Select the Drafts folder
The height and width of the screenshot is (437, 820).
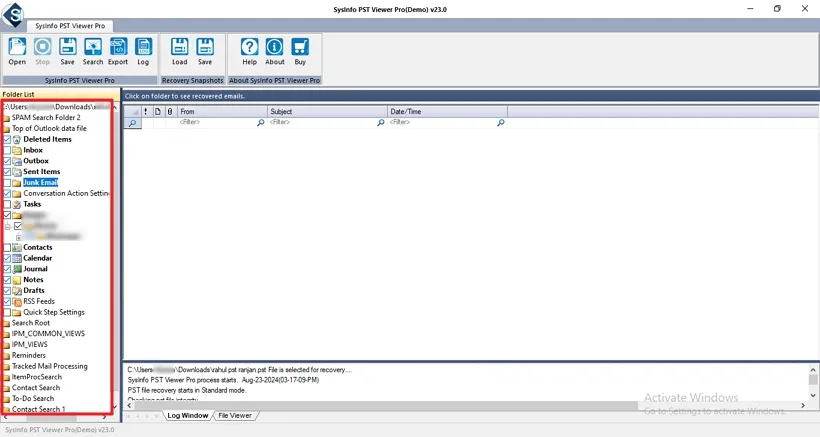click(x=34, y=291)
